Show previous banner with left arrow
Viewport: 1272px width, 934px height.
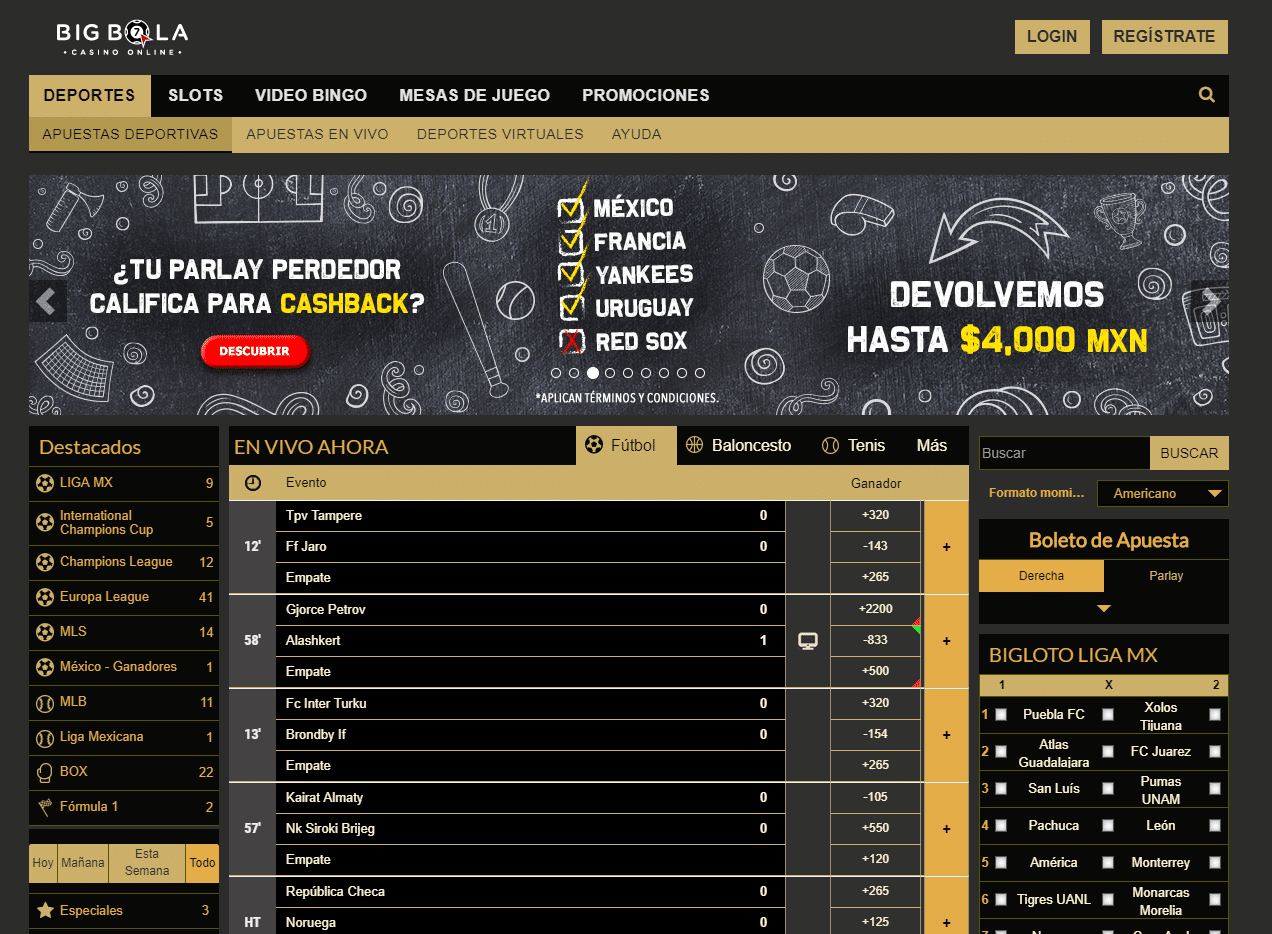tap(46, 300)
